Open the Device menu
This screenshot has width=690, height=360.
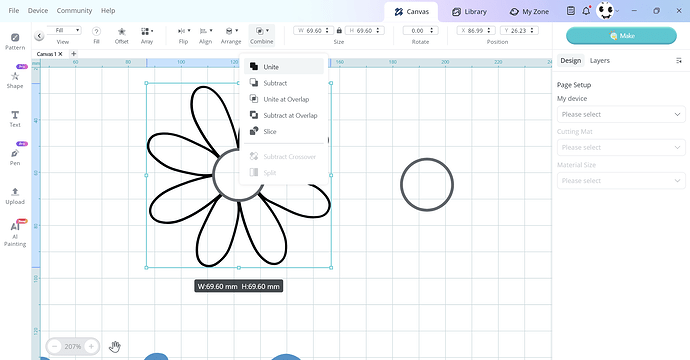pos(38,11)
